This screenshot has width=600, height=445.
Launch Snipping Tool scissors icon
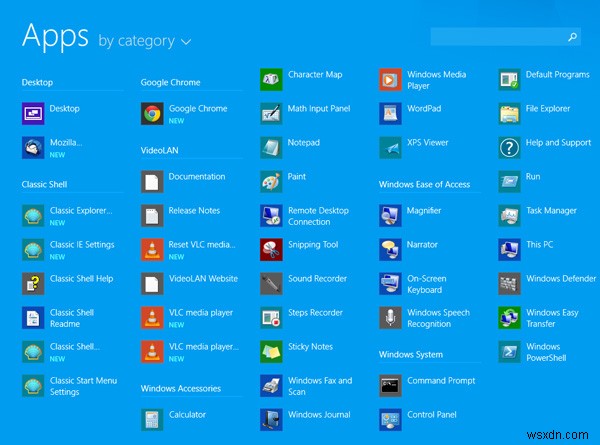(271, 250)
